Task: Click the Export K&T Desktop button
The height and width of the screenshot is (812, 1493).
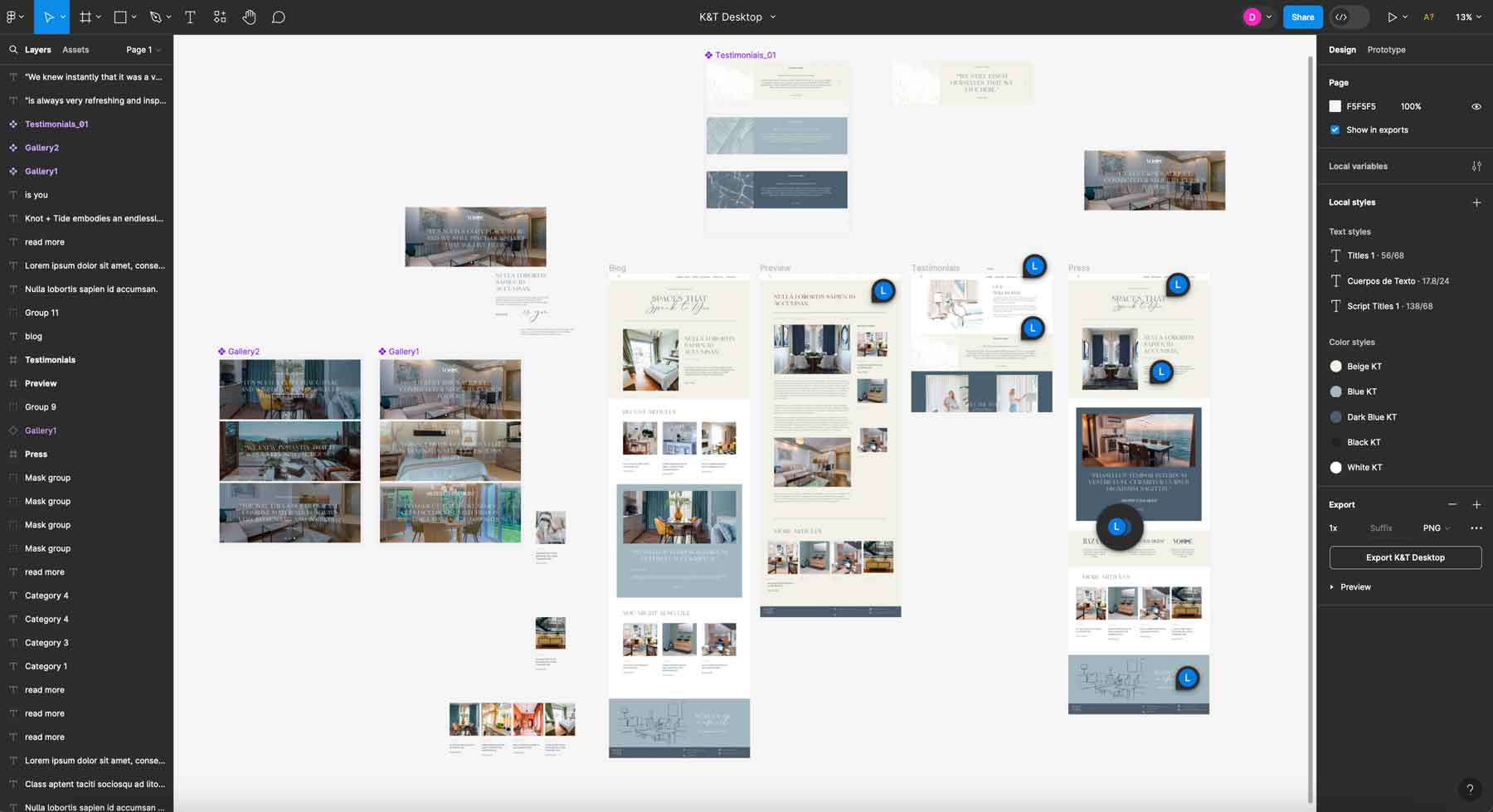Action: point(1405,557)
